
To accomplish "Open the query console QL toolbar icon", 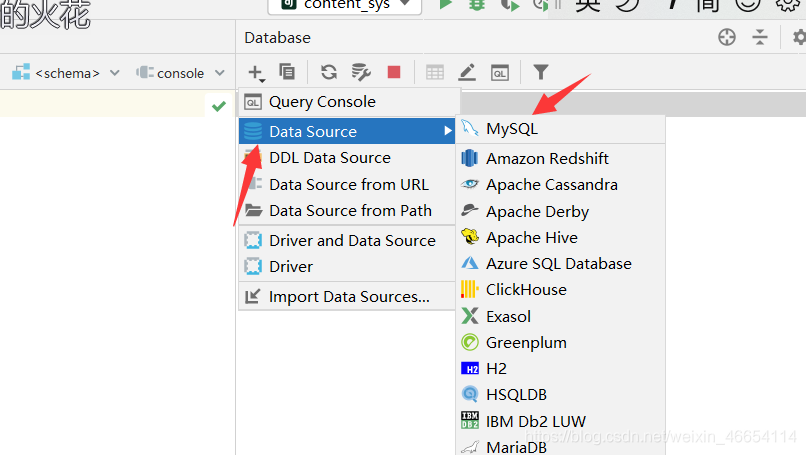I will coord(500,72).
